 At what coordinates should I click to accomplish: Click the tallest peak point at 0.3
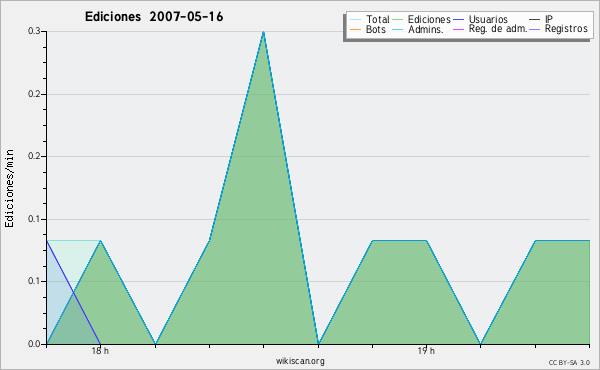(x=263, y=32)
